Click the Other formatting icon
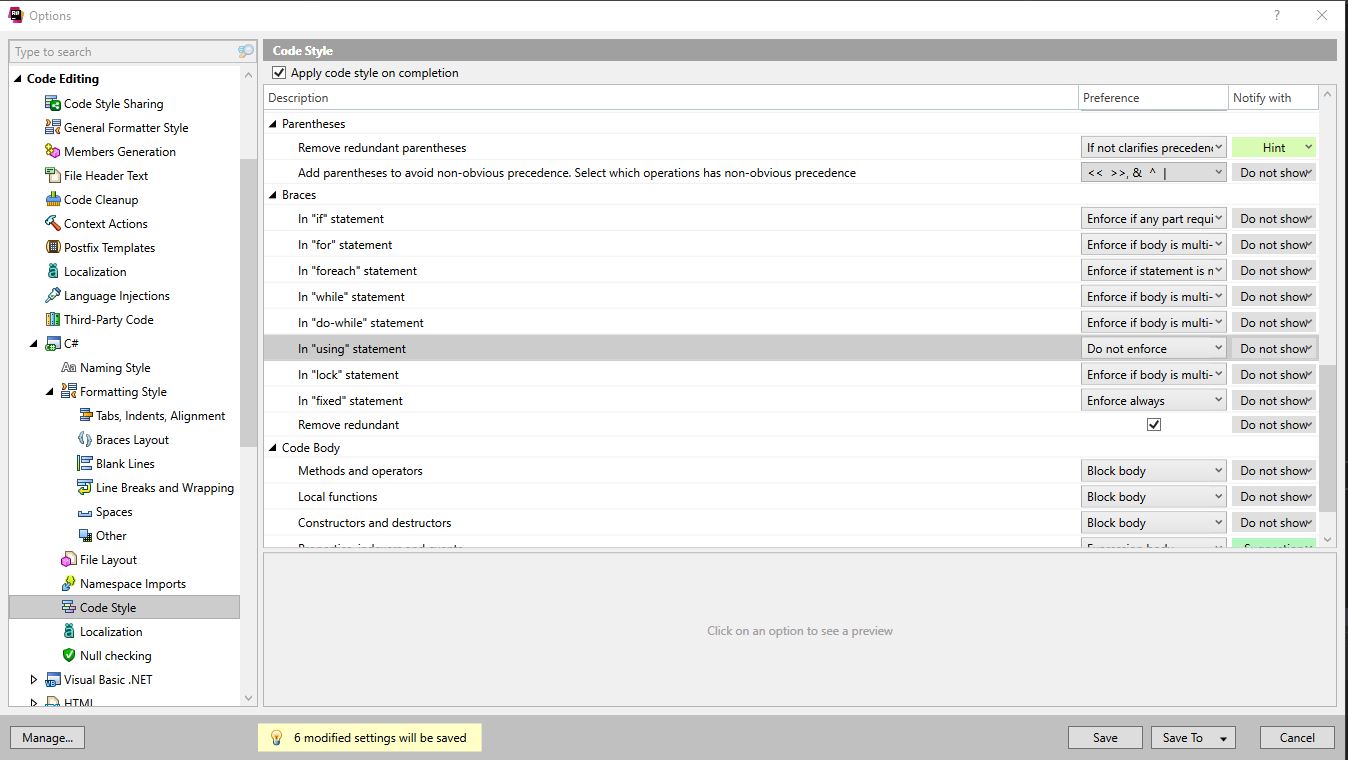The image size is (1348, 760). coord(85,535)
